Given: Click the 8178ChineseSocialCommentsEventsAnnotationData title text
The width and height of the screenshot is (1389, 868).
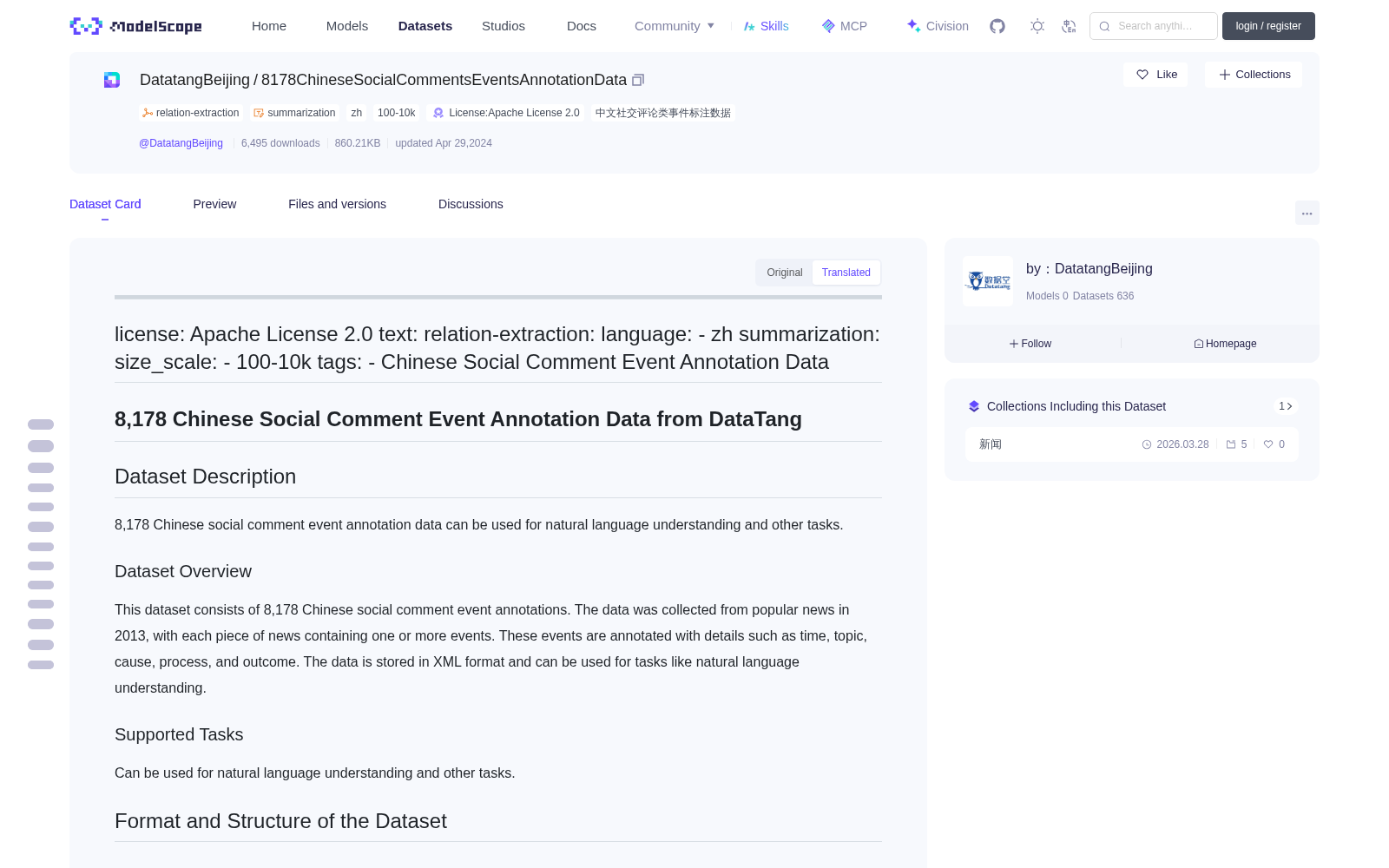Looking at the screenshot, I should tap(444, 80).
